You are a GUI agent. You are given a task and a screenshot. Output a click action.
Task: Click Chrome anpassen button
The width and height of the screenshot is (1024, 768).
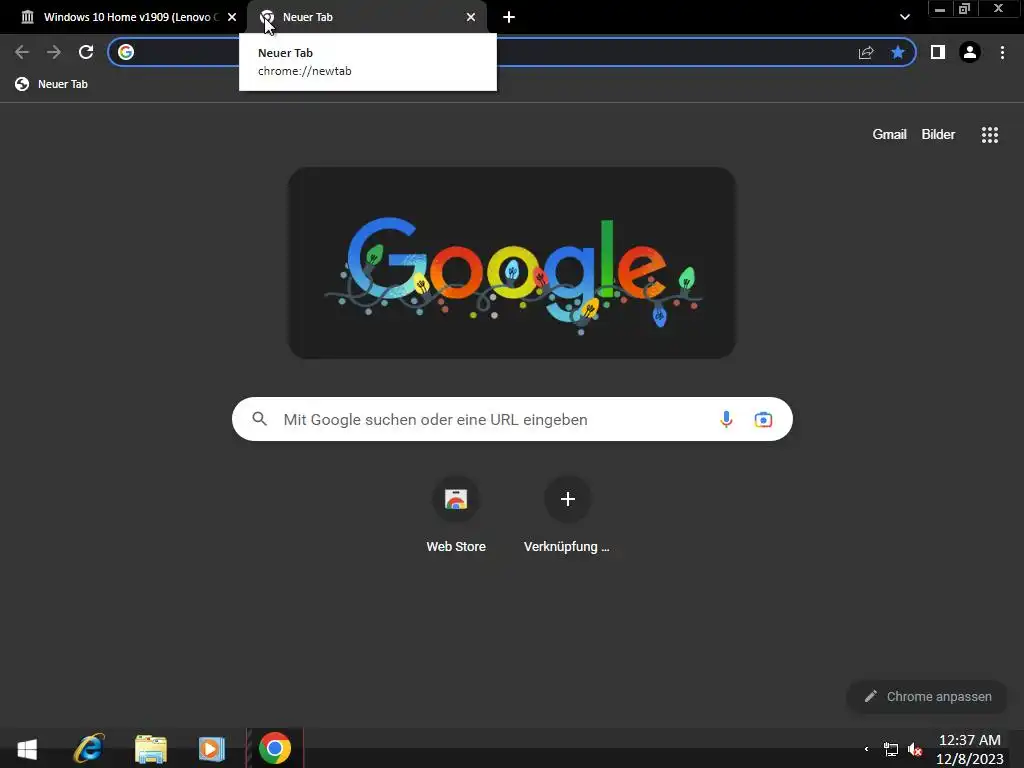[x=927, y=697]
